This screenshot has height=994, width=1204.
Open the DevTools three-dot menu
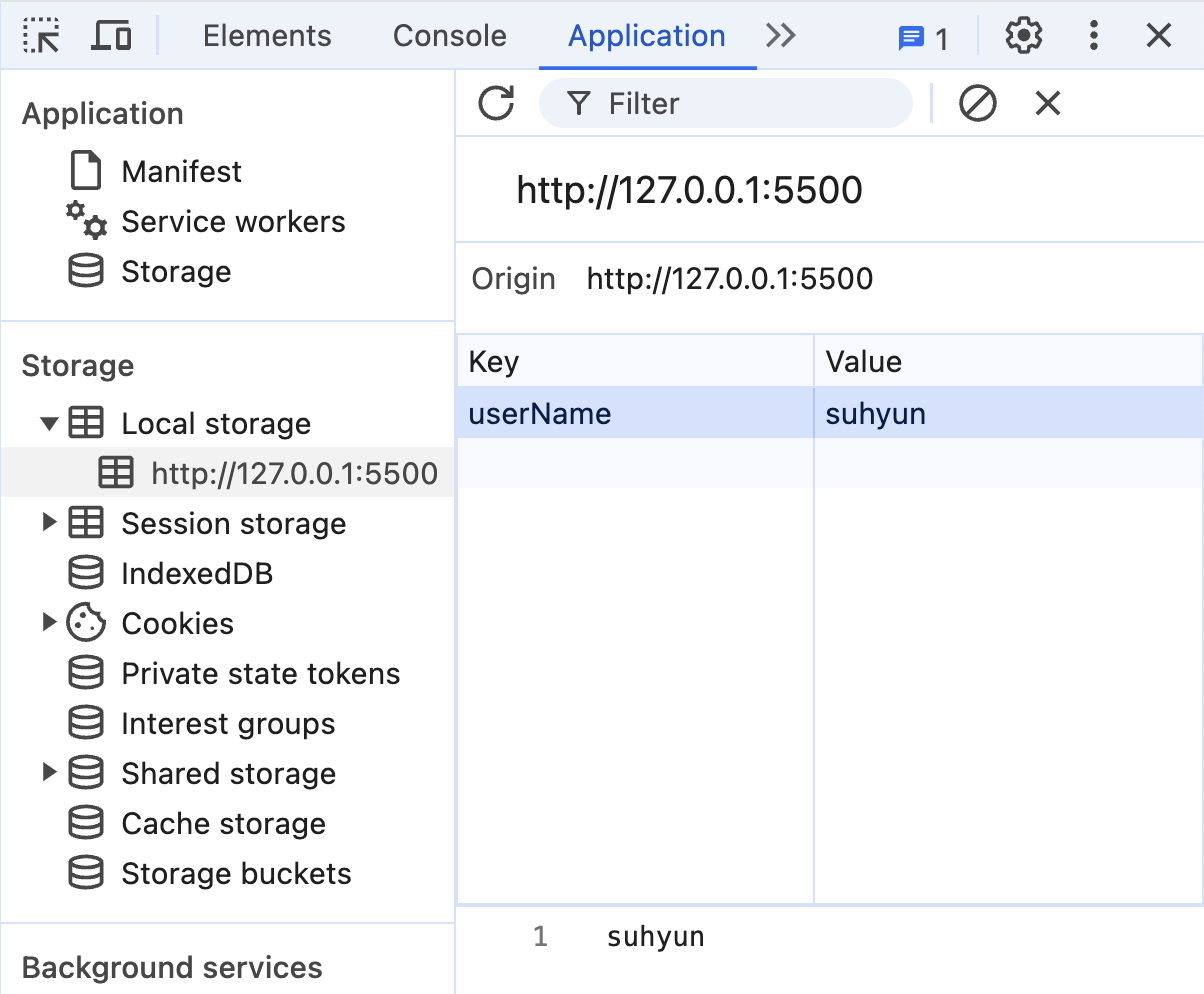tap(1094, 36)
